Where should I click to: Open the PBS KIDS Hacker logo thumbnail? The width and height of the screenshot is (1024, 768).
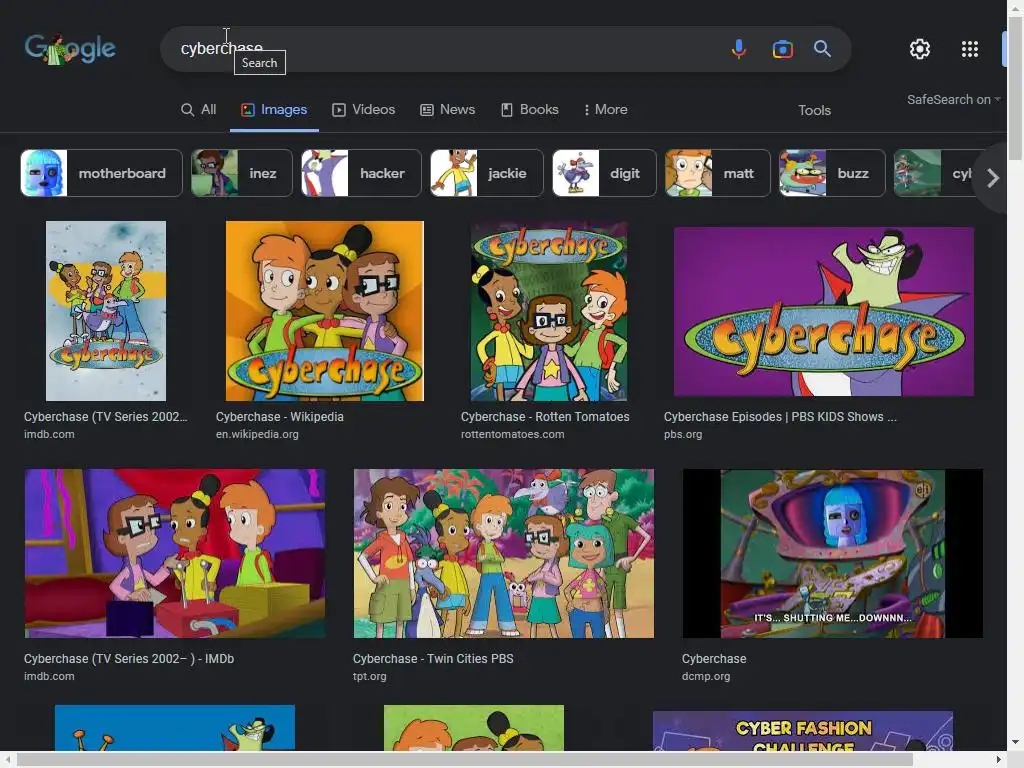824,312
